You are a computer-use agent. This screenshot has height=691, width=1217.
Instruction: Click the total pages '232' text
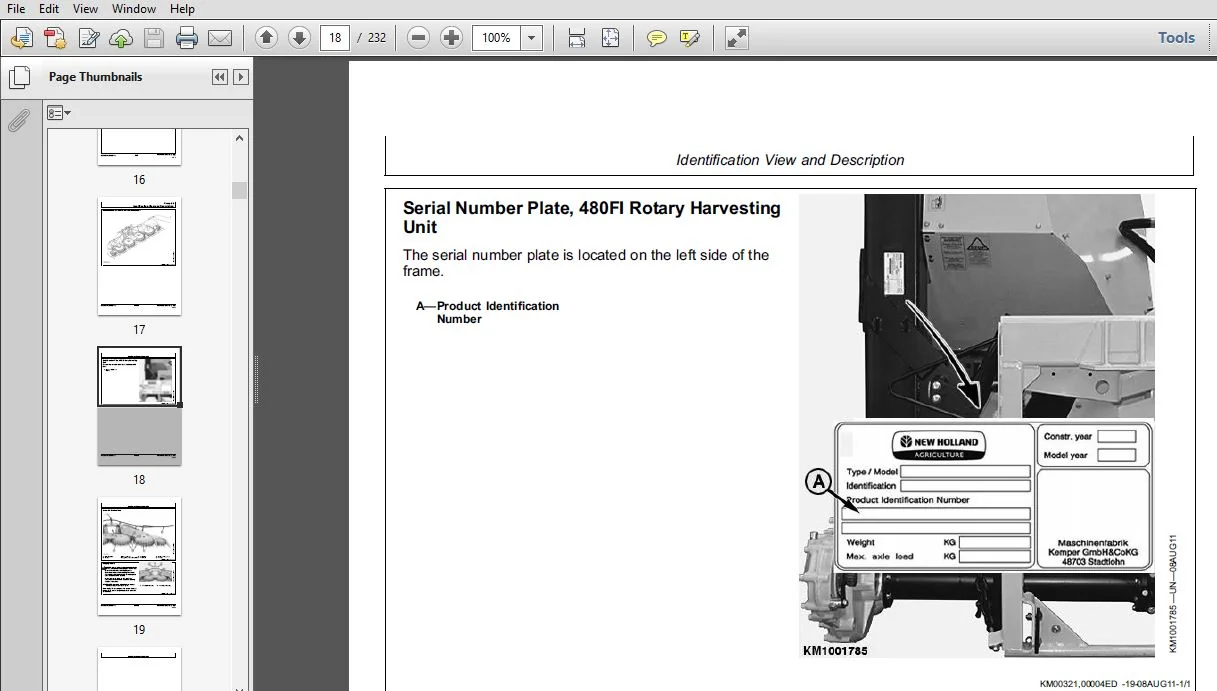(376, 38)
